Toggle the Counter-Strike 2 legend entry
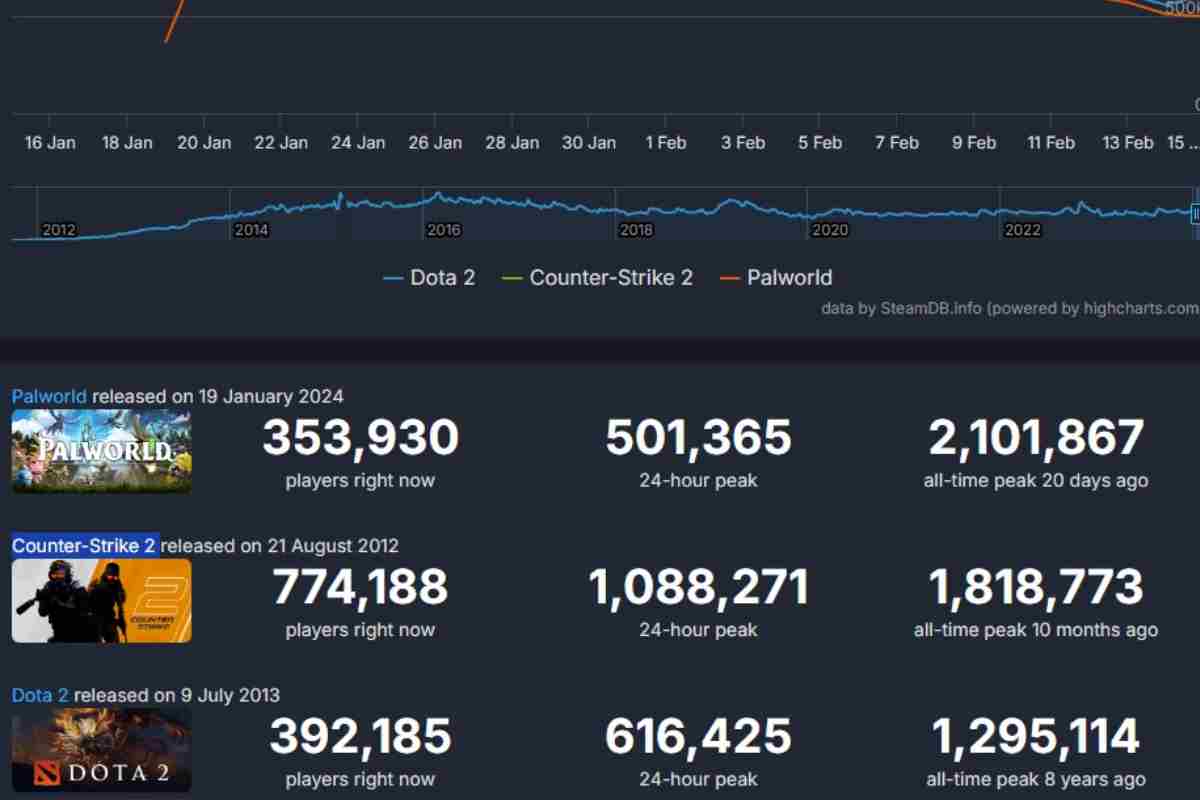This screenshot has height=800, width=1200. pyautogui.click(x=612, y=278)
